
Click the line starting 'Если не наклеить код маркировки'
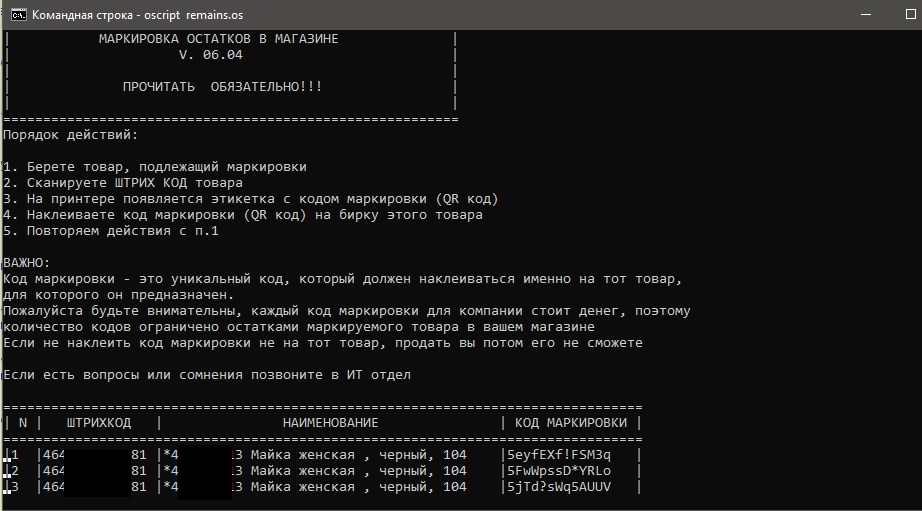[323, 342]
